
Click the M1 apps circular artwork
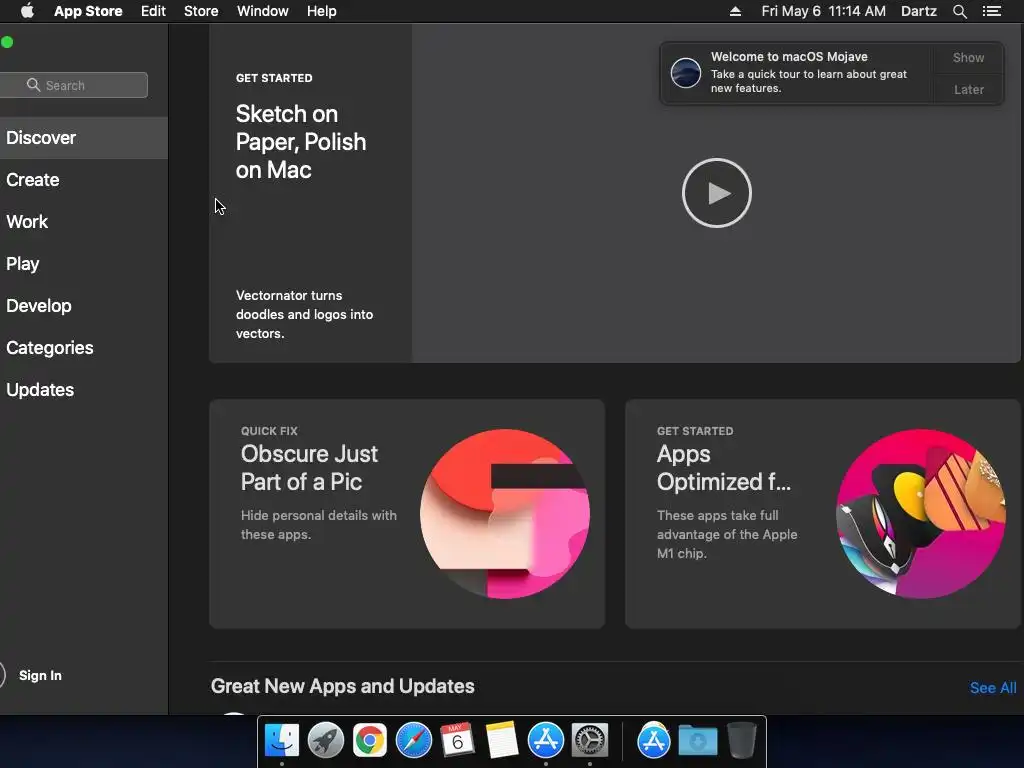pos(921,514)
